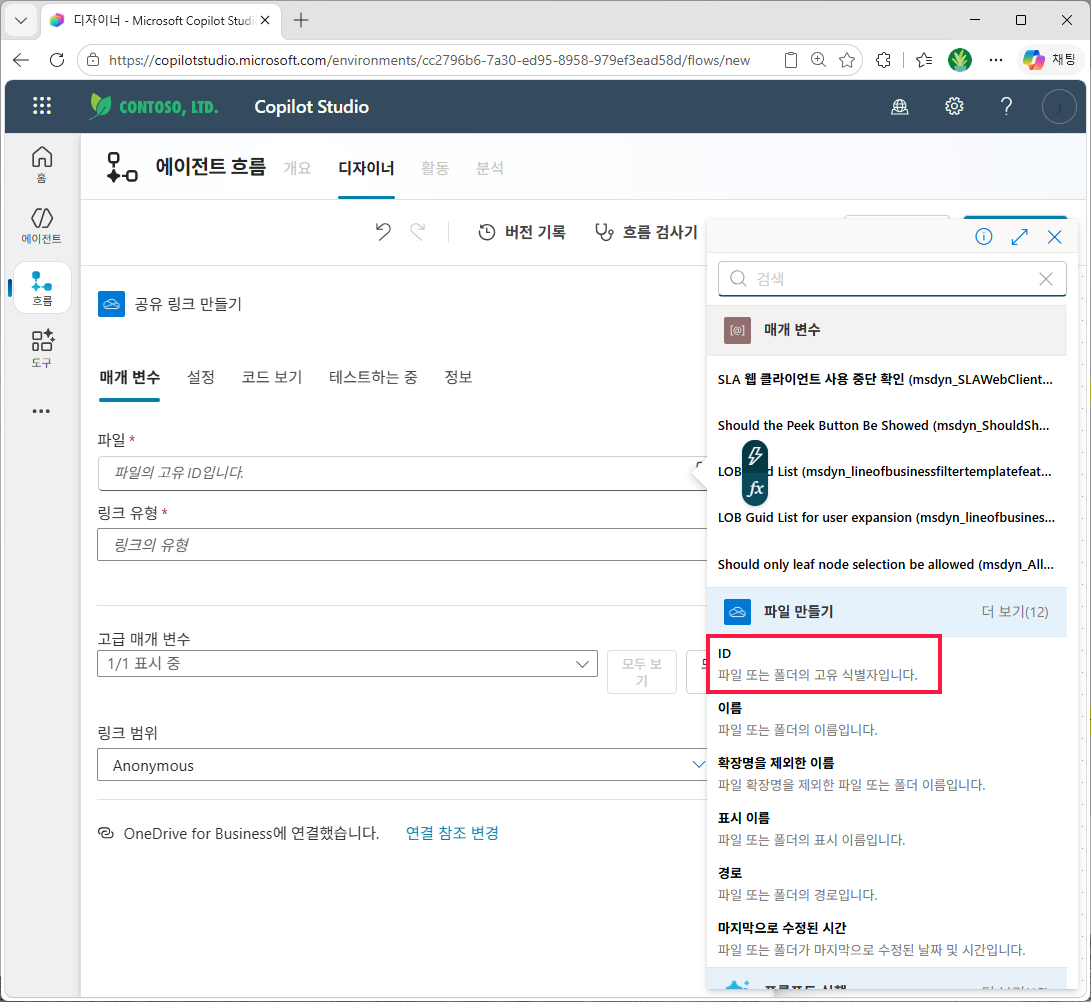Add page to favorites star icon
Screen dimensions: 1091x1002
click(847, 60)
